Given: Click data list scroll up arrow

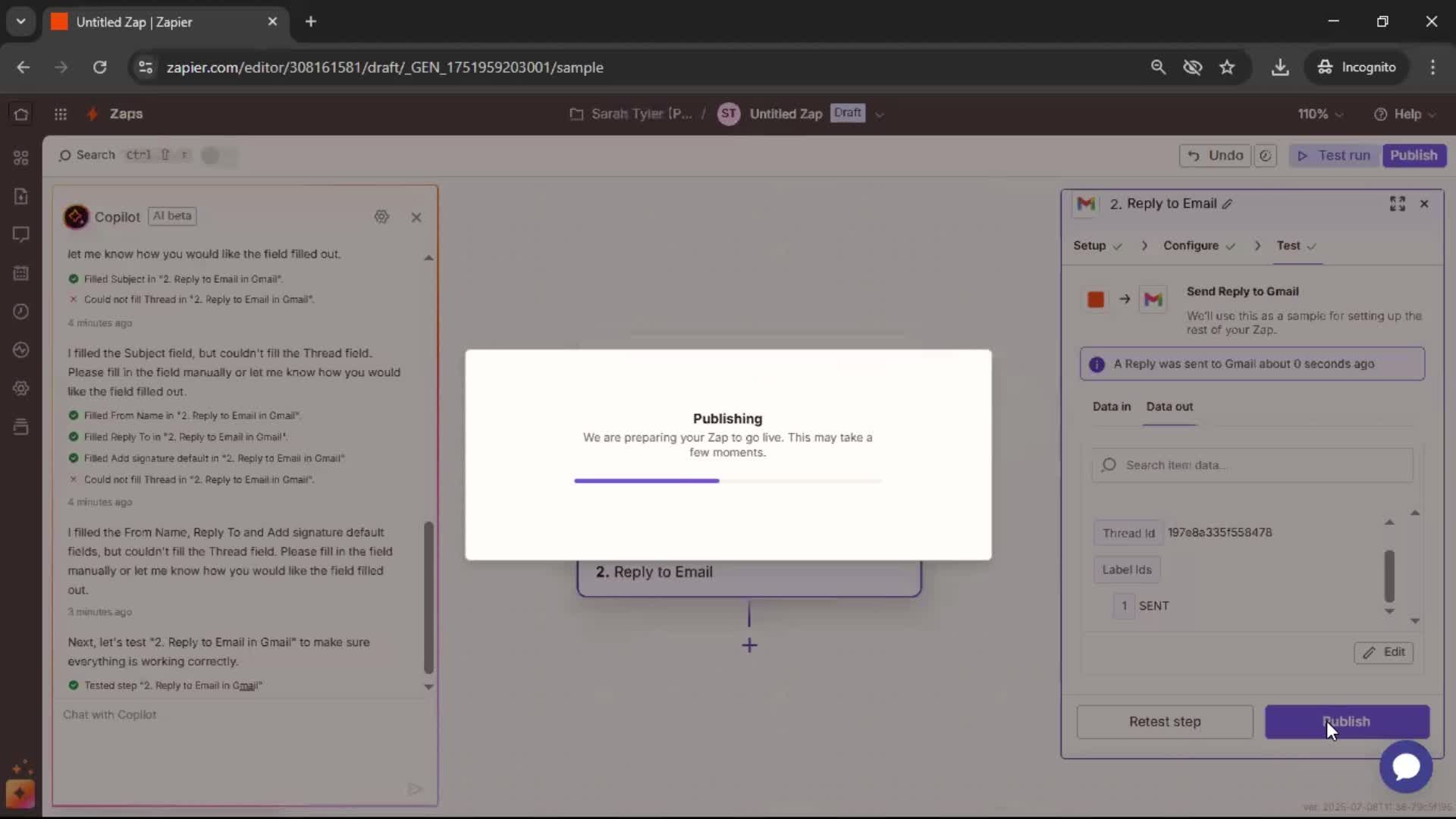Looking at the screenshot, I should 1389,522.
